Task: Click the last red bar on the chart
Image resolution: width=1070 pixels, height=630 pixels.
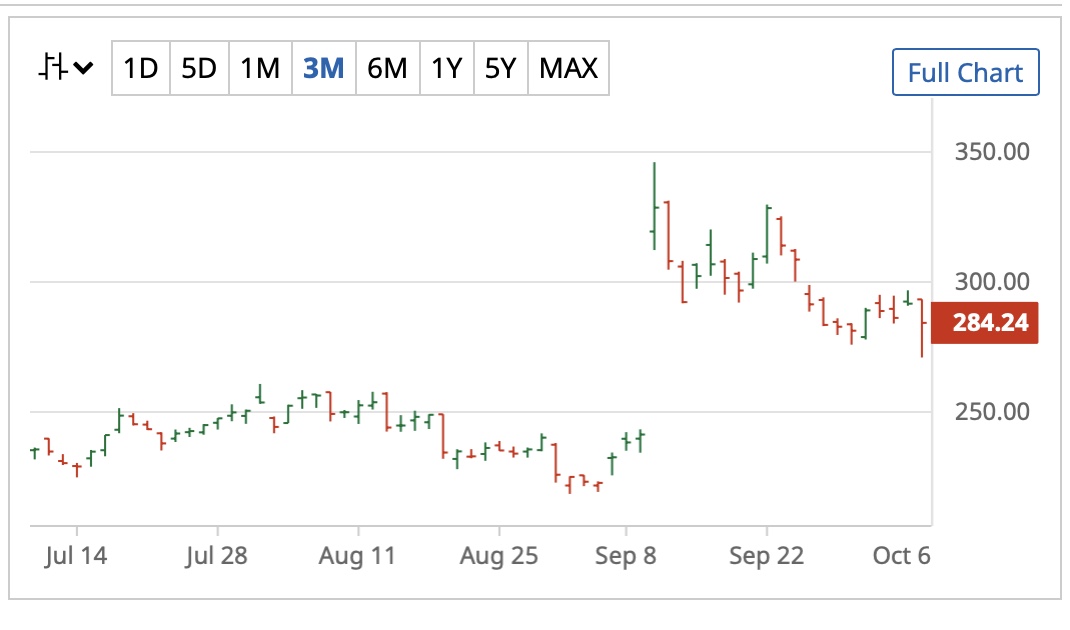Action: click(922, 327)
